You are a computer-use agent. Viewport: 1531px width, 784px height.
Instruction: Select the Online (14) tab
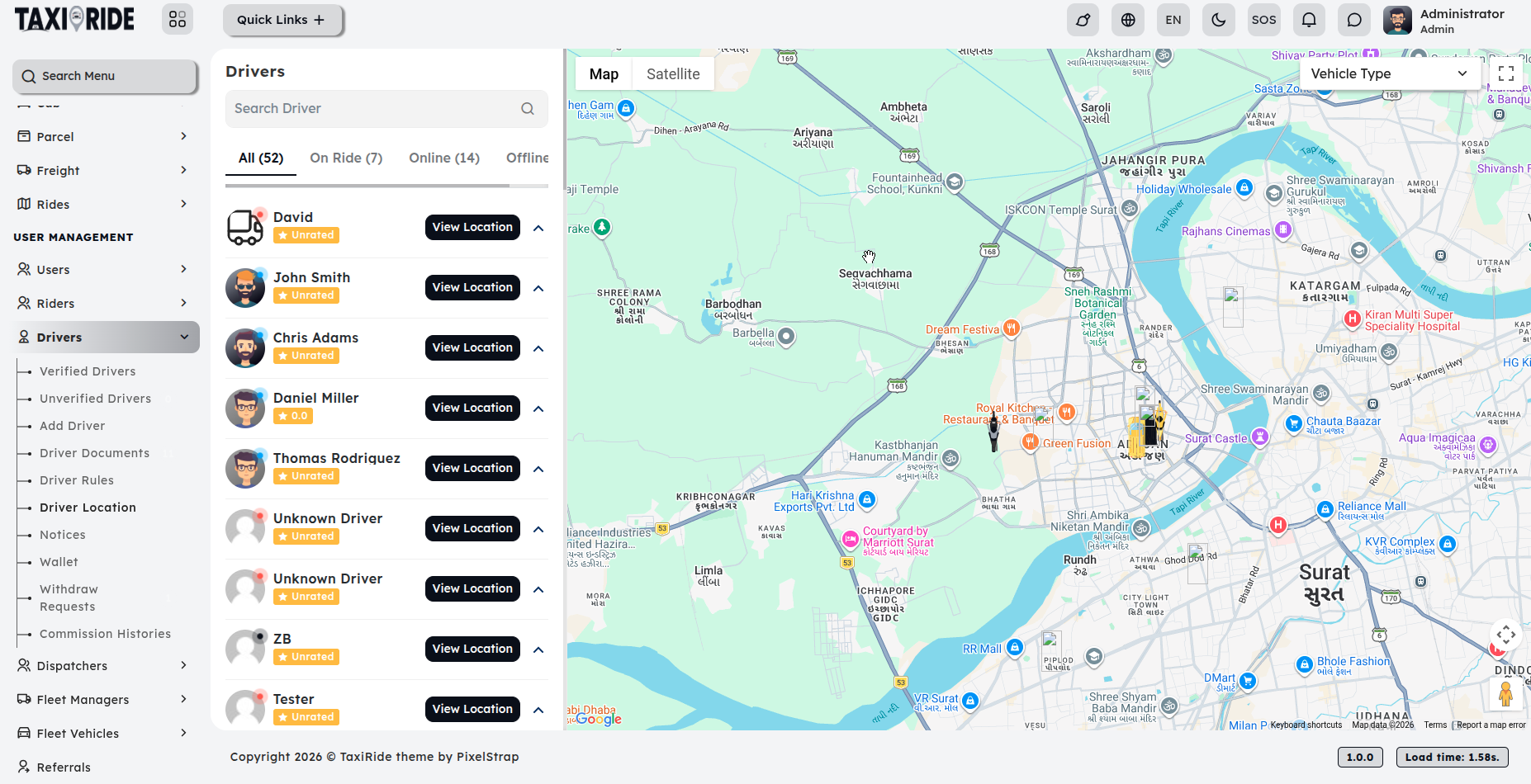pos(444,158)
